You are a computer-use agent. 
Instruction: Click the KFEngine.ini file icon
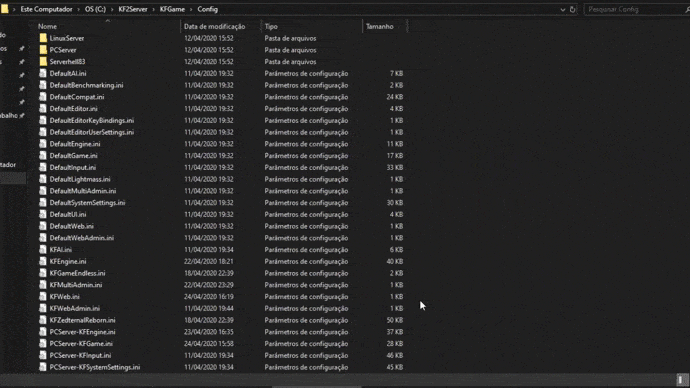(43, 261)
